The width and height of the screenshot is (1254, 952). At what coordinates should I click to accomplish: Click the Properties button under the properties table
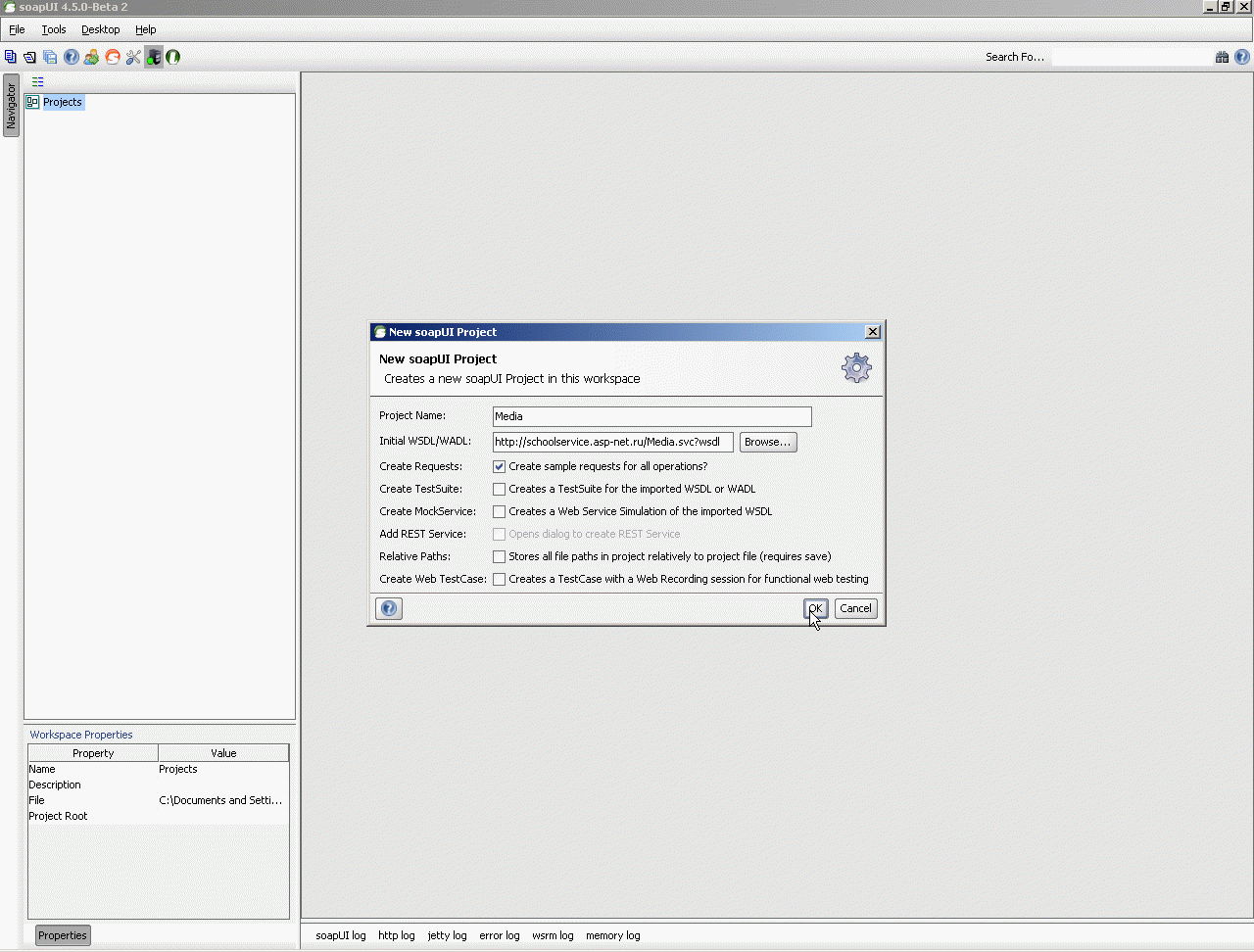[x=63, y=935]
